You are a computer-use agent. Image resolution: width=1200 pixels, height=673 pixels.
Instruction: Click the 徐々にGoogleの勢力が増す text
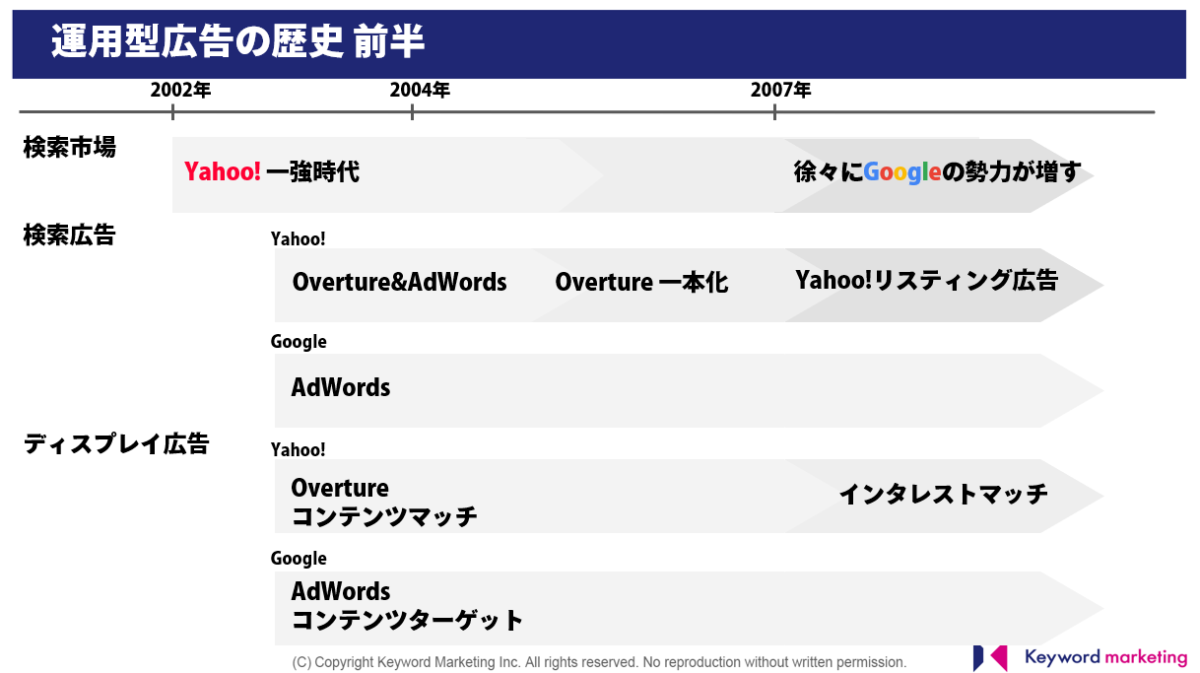point(937,172)
